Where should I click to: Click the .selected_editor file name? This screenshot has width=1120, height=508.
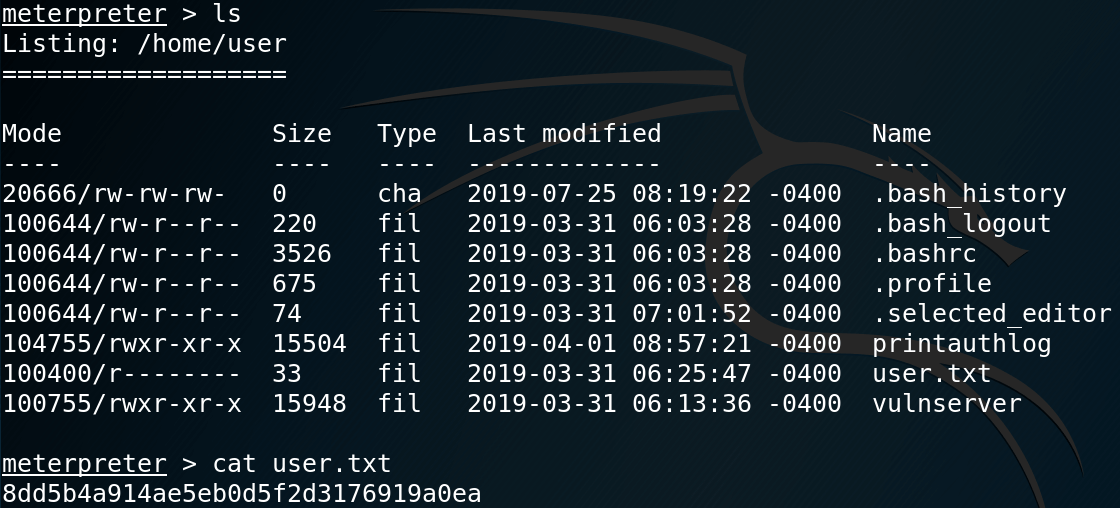[x=991, y=314]
